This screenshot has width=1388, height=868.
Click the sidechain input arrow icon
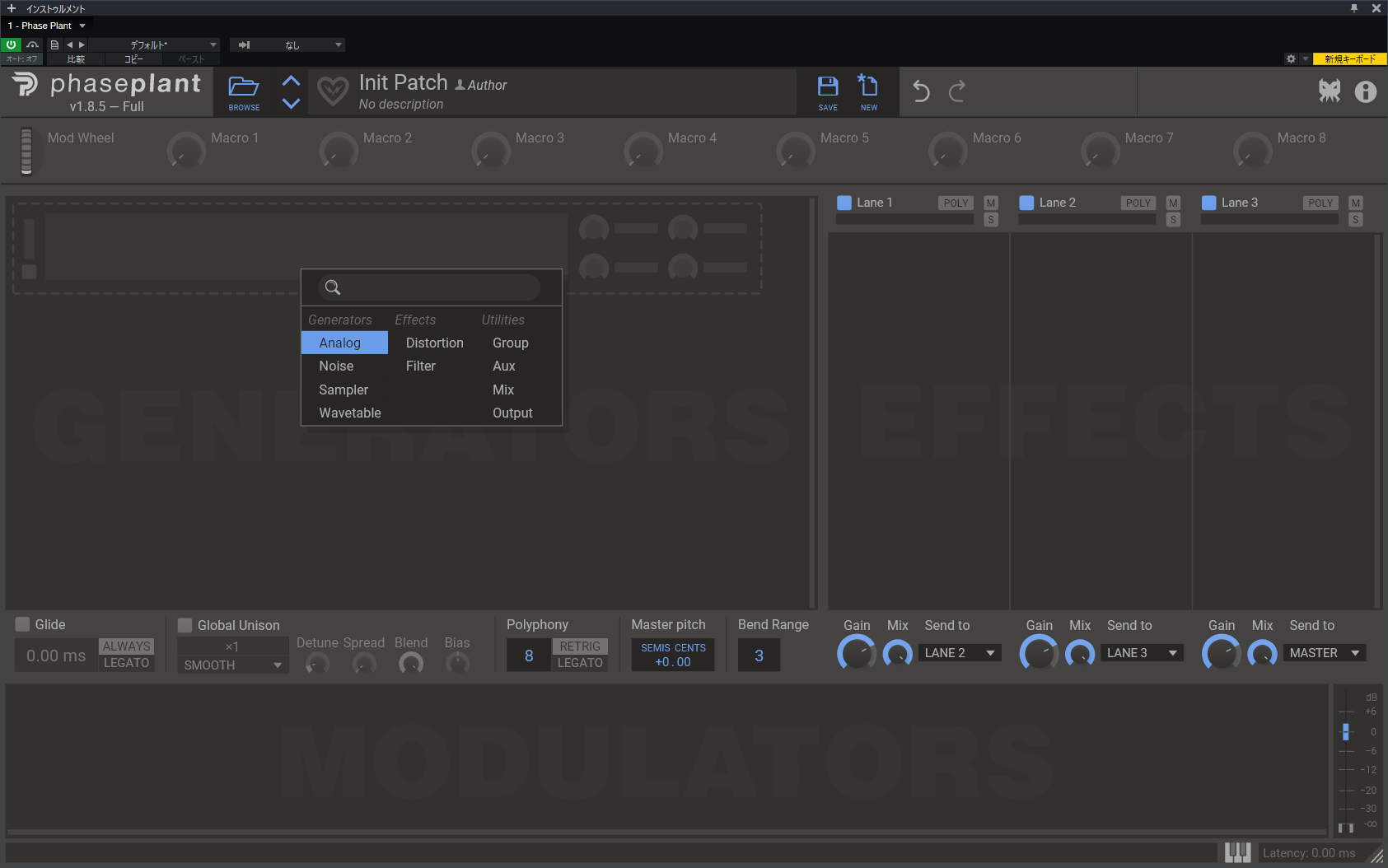[x=244, y=44]
